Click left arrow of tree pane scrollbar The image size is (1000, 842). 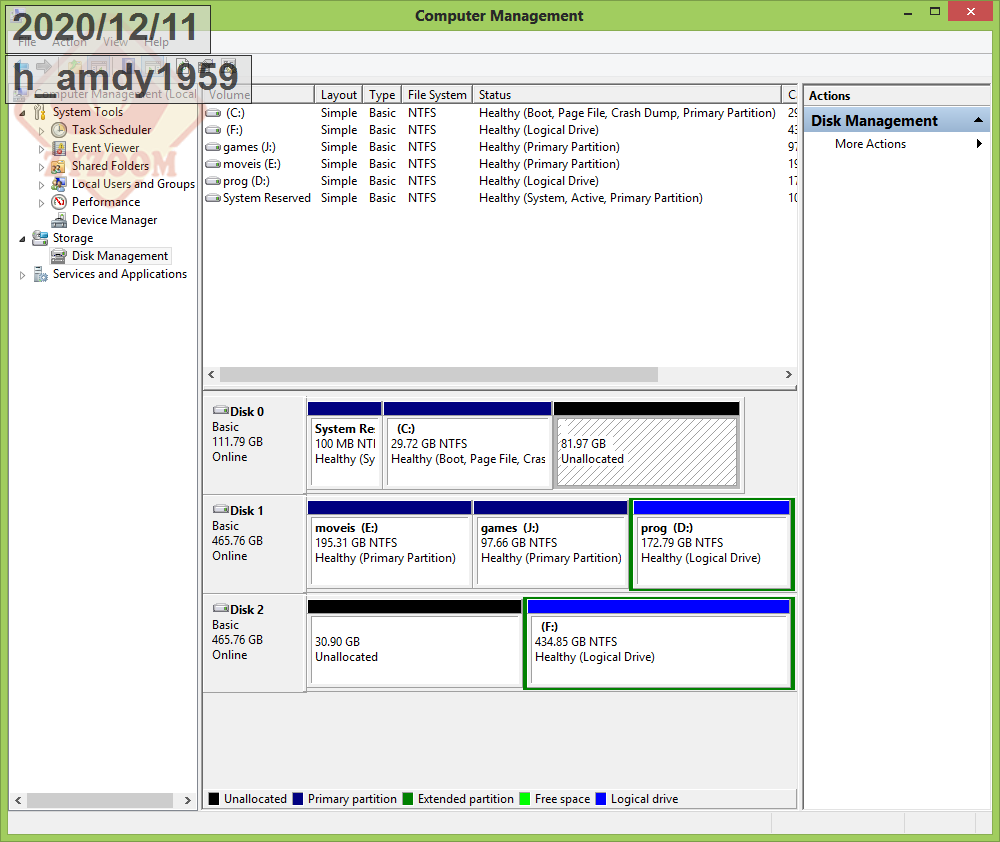[18, 800]
